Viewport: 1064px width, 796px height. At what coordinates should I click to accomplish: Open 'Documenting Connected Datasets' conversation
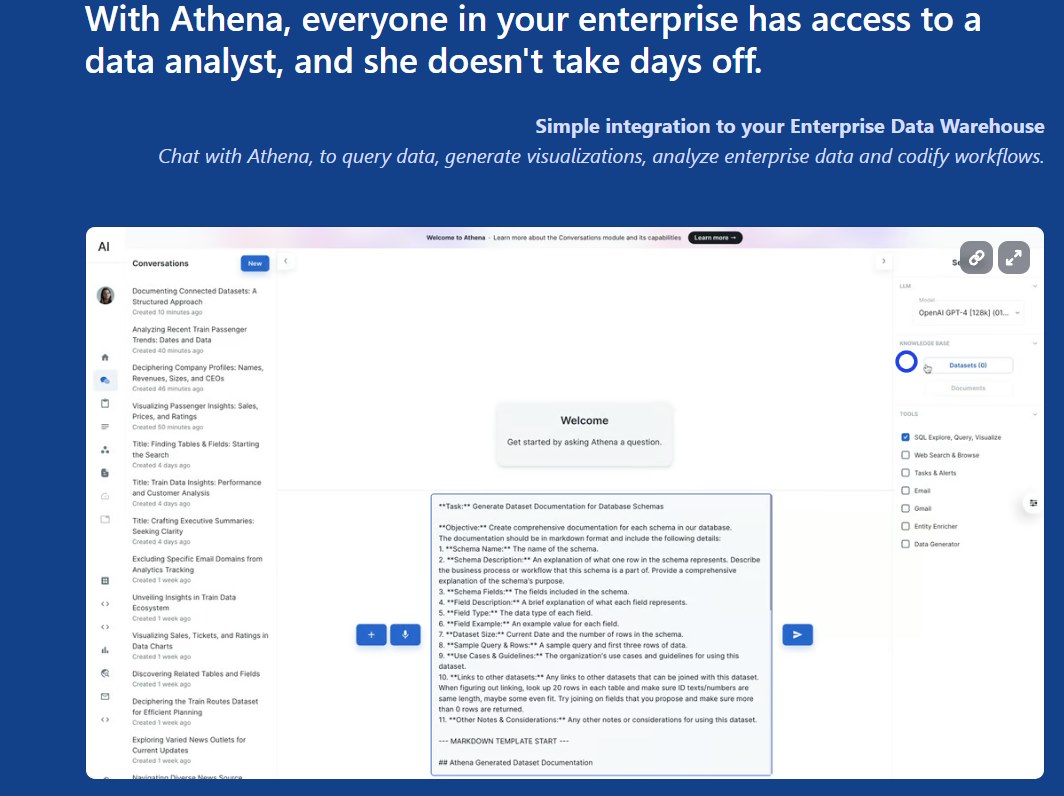coord(197,301)
